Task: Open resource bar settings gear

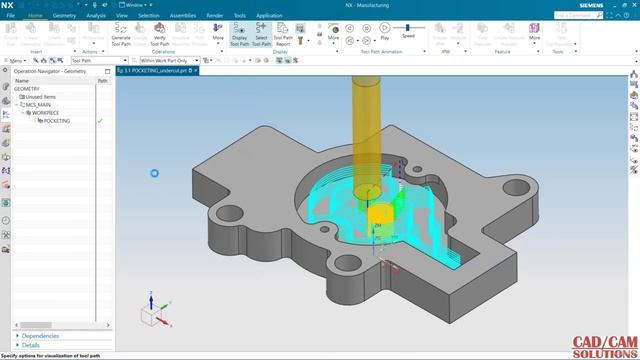Action: tap(5, 70)
